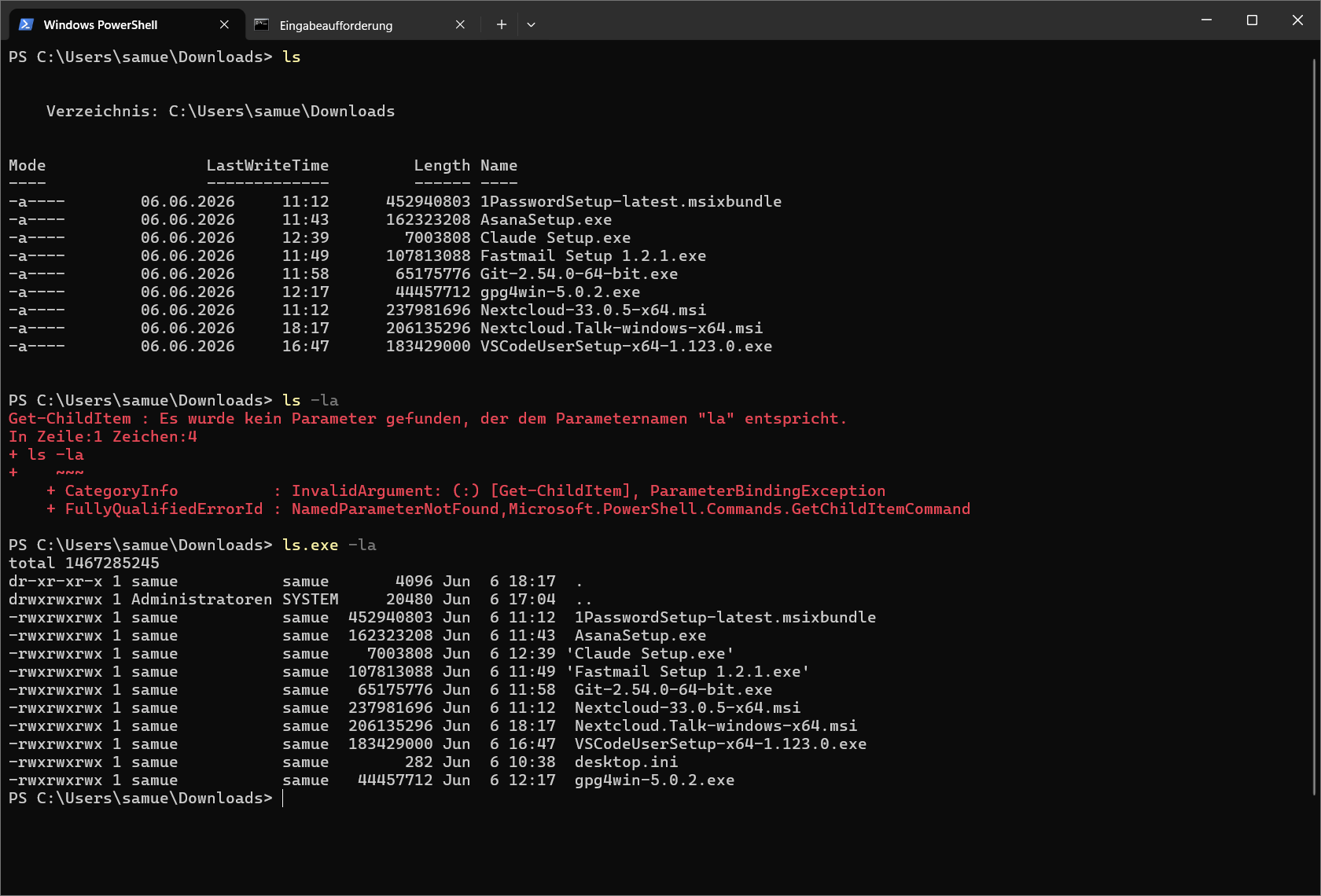This screenshot has width=1321, height=896.
Task: Click 'Claude Setup.exe' quoted name in ls.exe output
Action: click(x=649, y=653)
